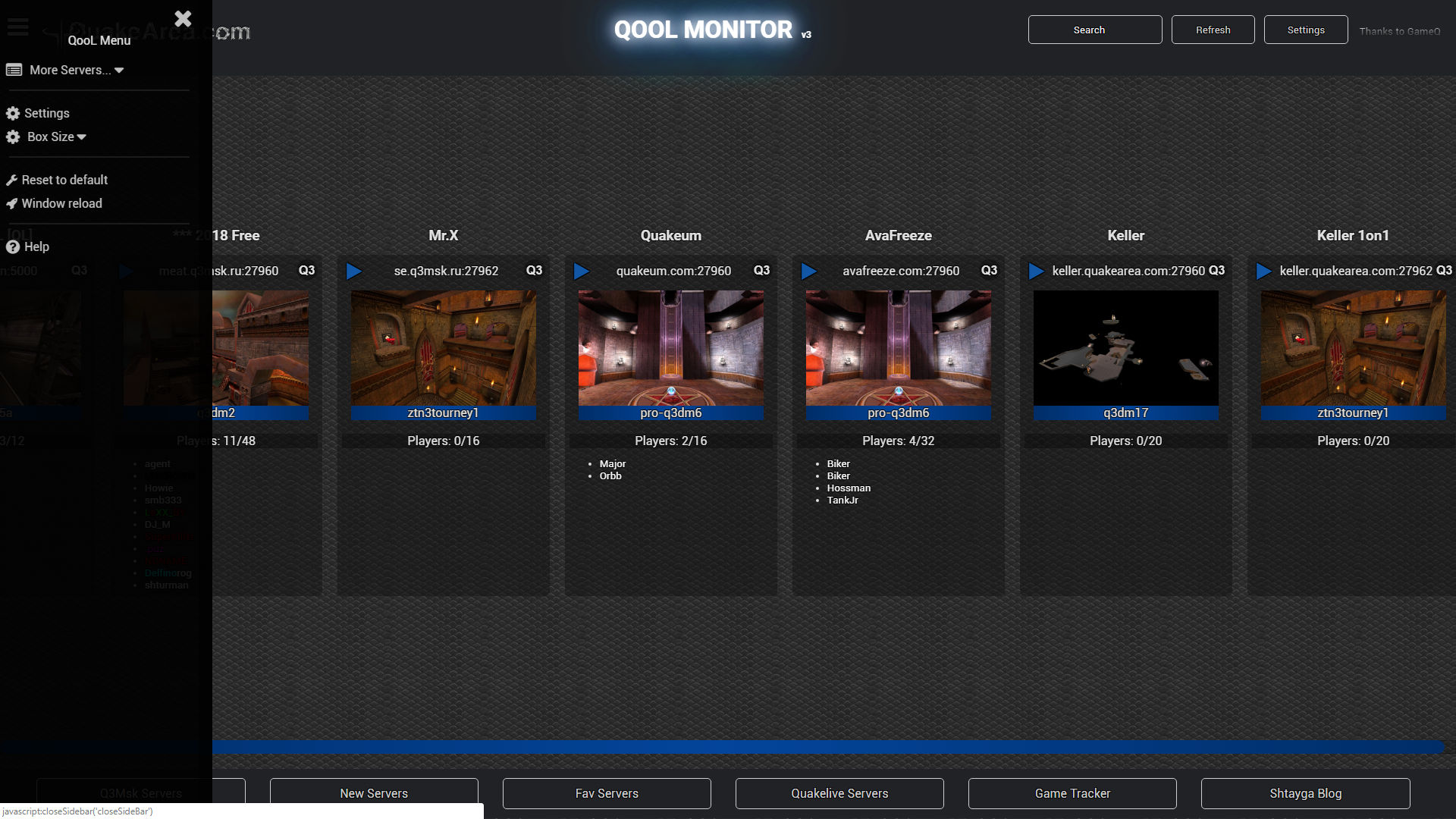The image size is (1456, 819).
Task: Click the Q3 badge on meat.q3msk.ru server
Action: click(306, 270)
